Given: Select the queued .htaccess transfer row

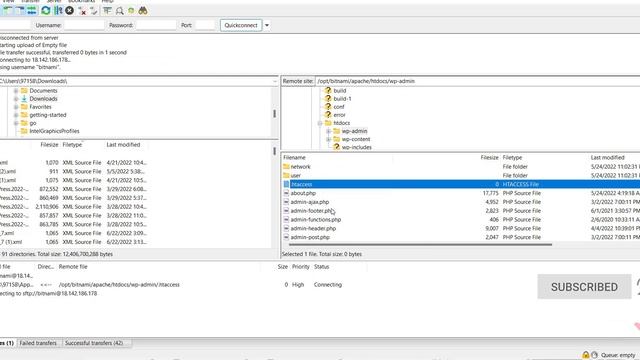Looking at the screenshot, I should click(x=171, y=285).
